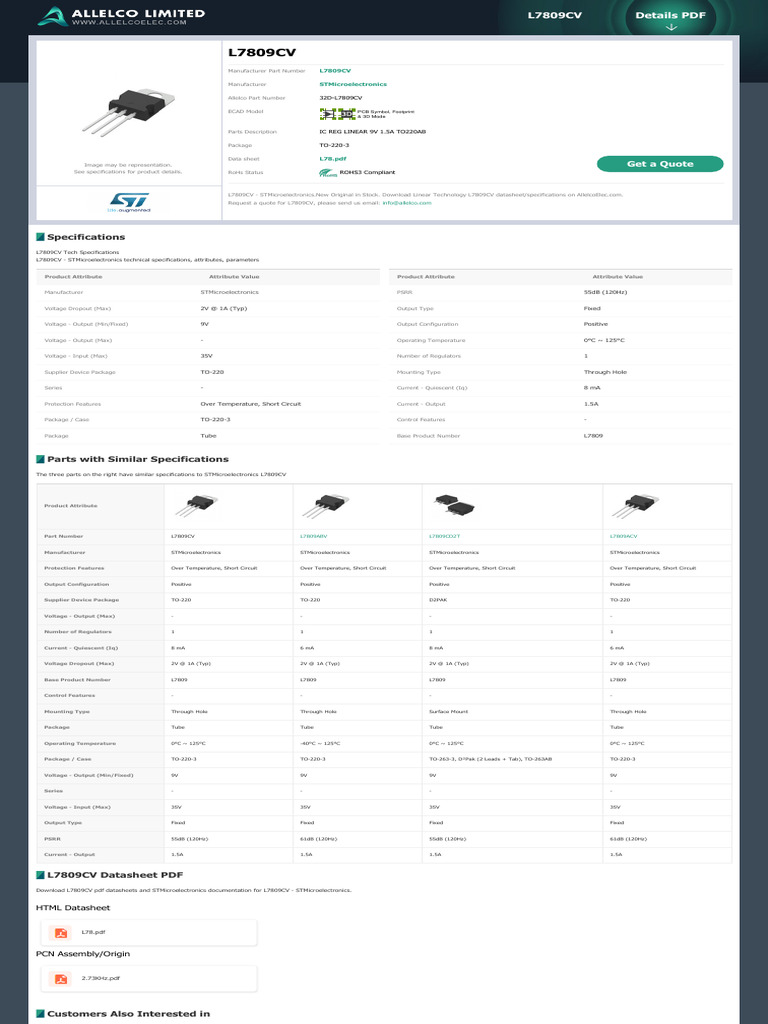Screen dimensions: 768x1024
Task: Click the 'PCN Assembly/Origin' label
Action: [83, 954]
